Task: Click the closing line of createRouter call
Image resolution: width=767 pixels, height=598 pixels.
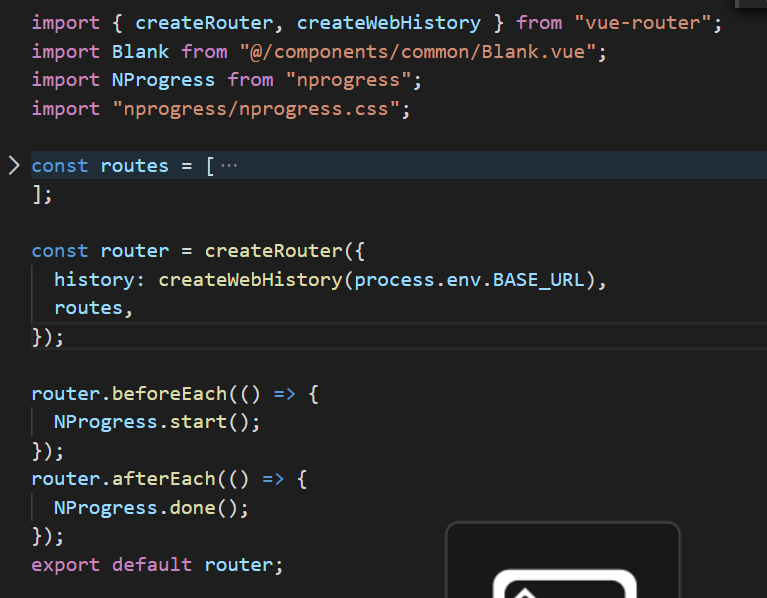Action: point(48,337)
